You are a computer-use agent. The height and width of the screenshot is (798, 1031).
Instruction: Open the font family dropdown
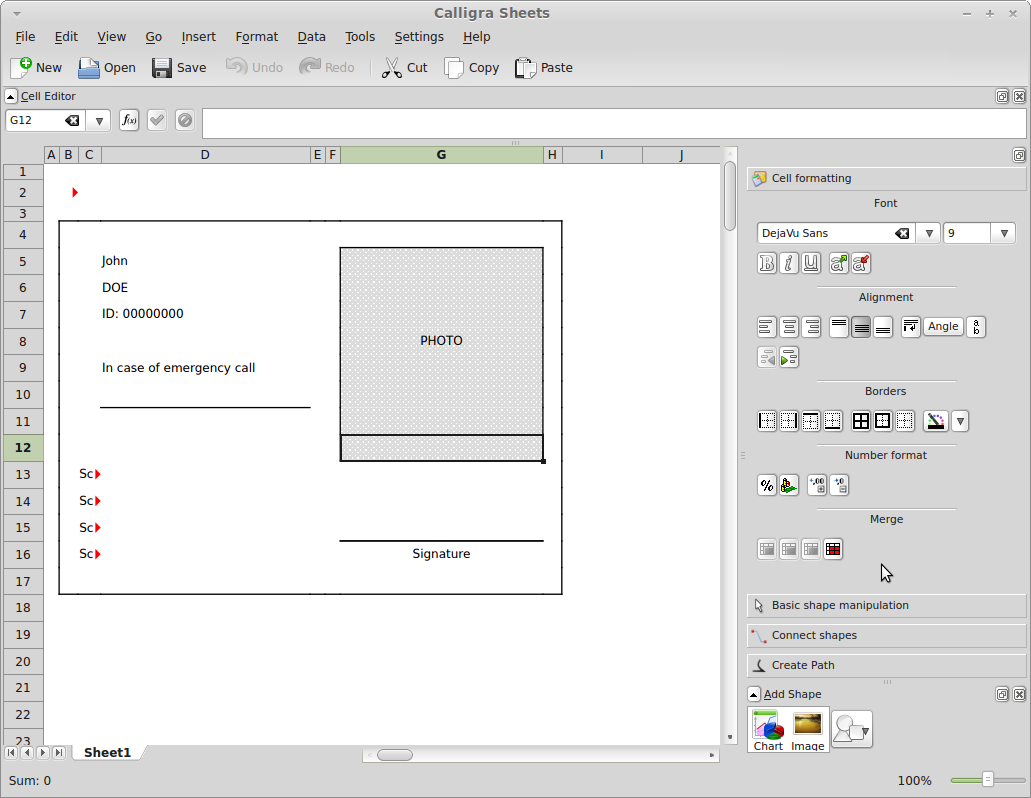click(928, 233)
